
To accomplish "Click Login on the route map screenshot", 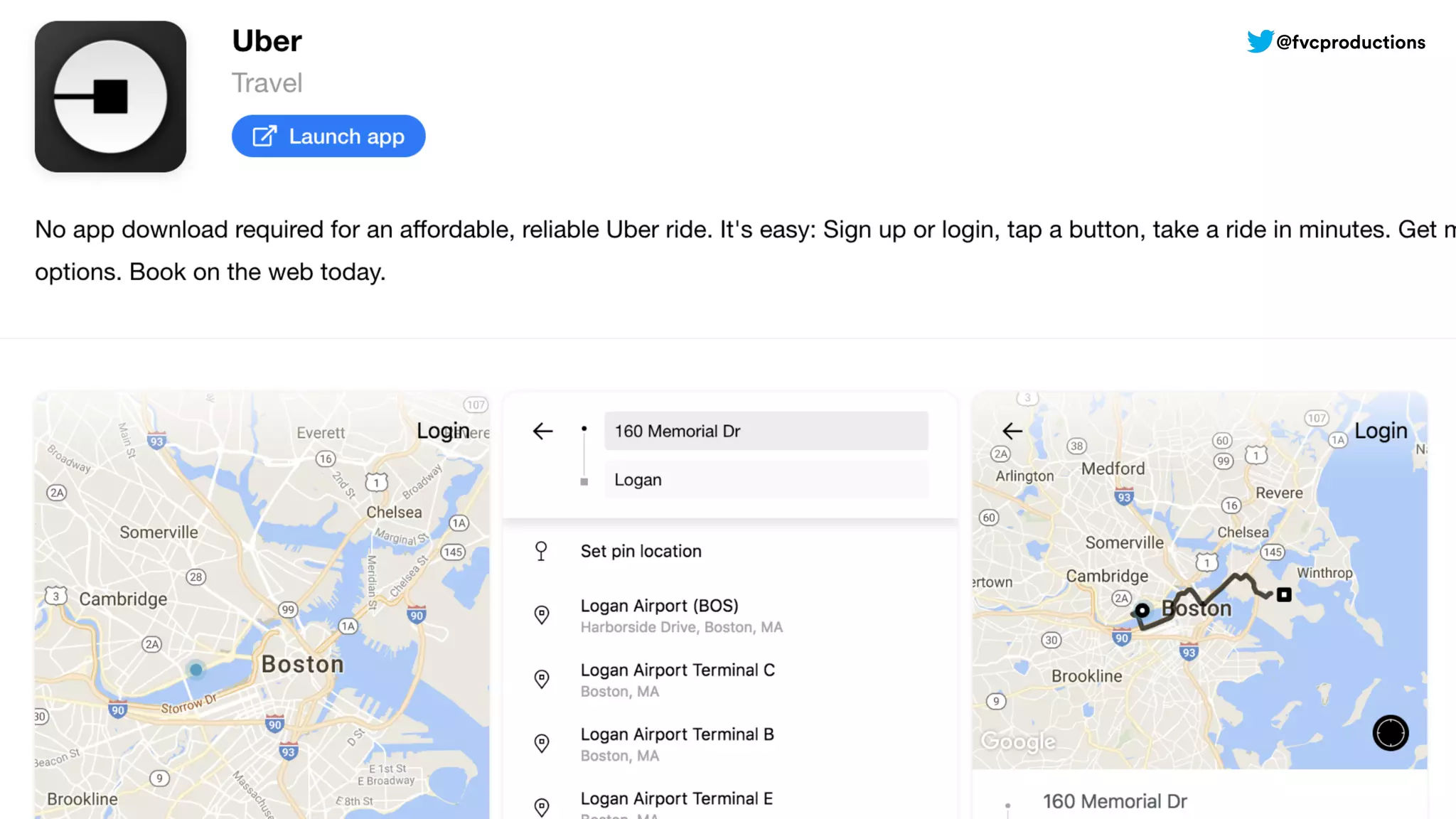I will 1380,431.
